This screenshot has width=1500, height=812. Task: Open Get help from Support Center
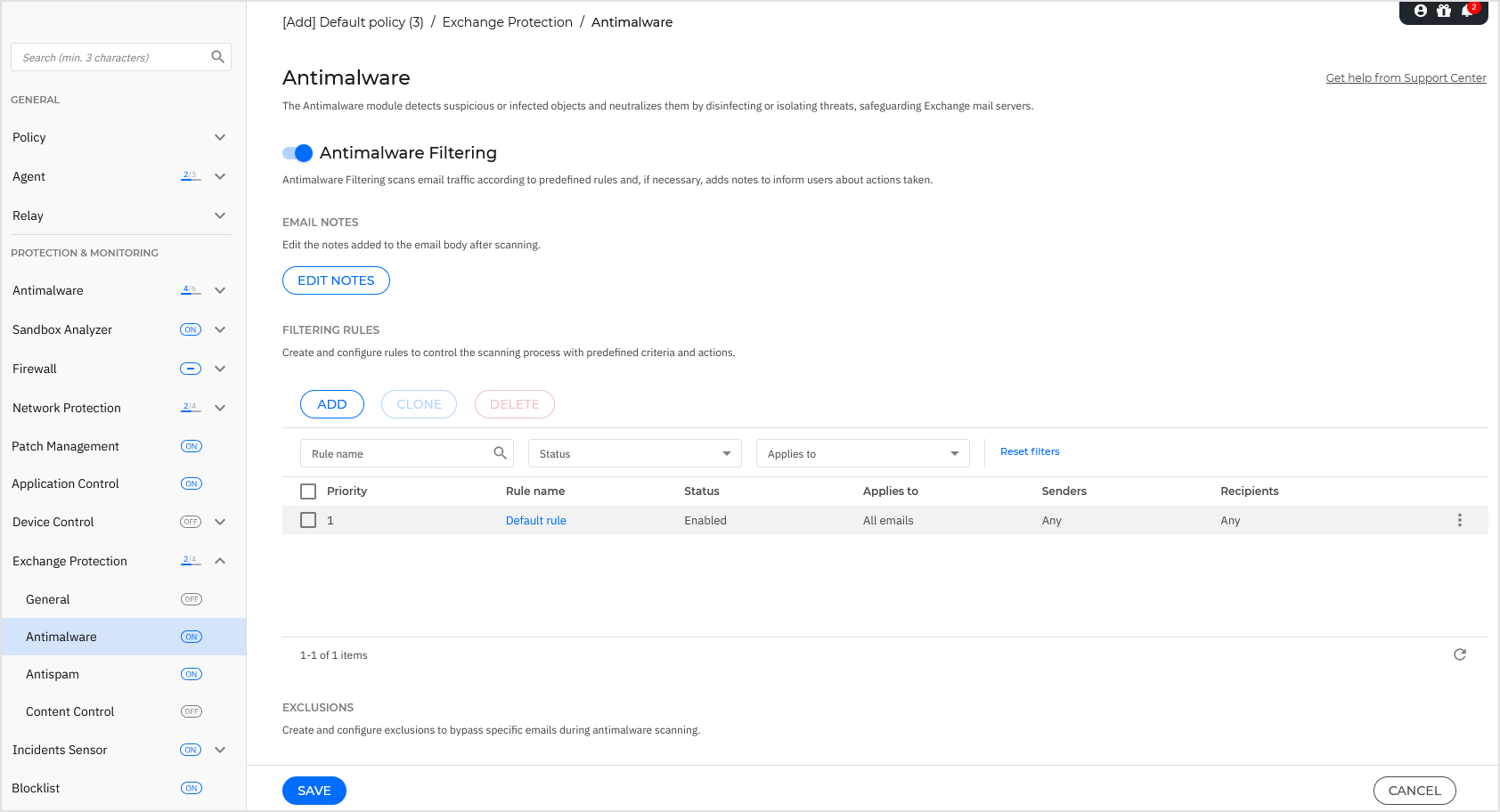tap(1406, 77)
